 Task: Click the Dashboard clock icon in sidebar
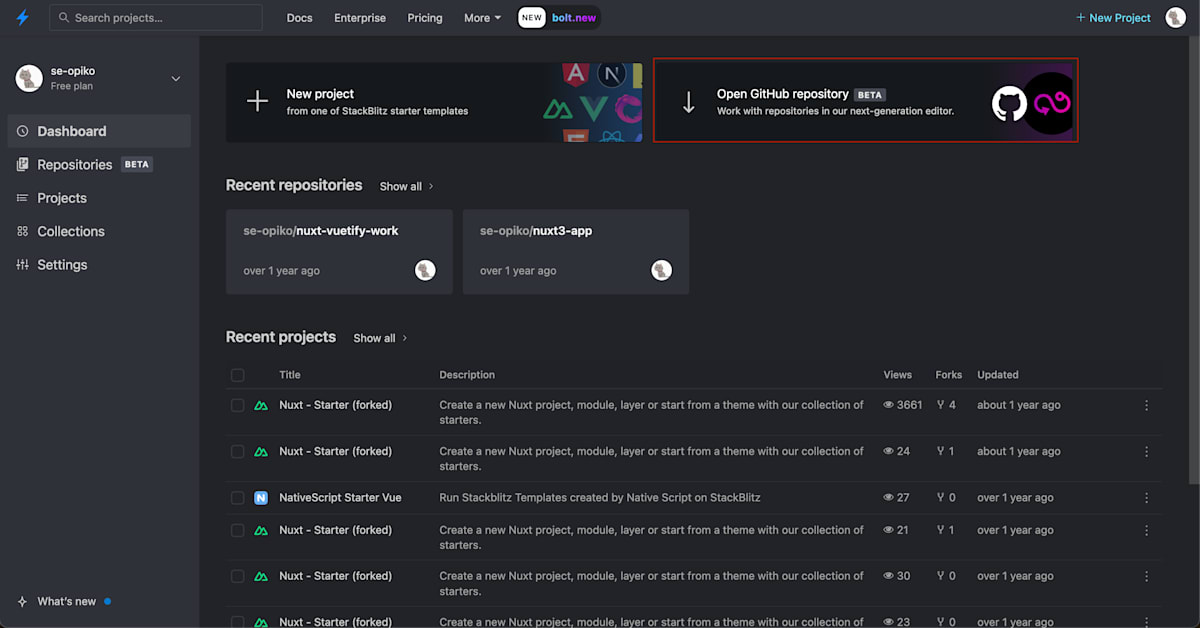pos(22,131)
